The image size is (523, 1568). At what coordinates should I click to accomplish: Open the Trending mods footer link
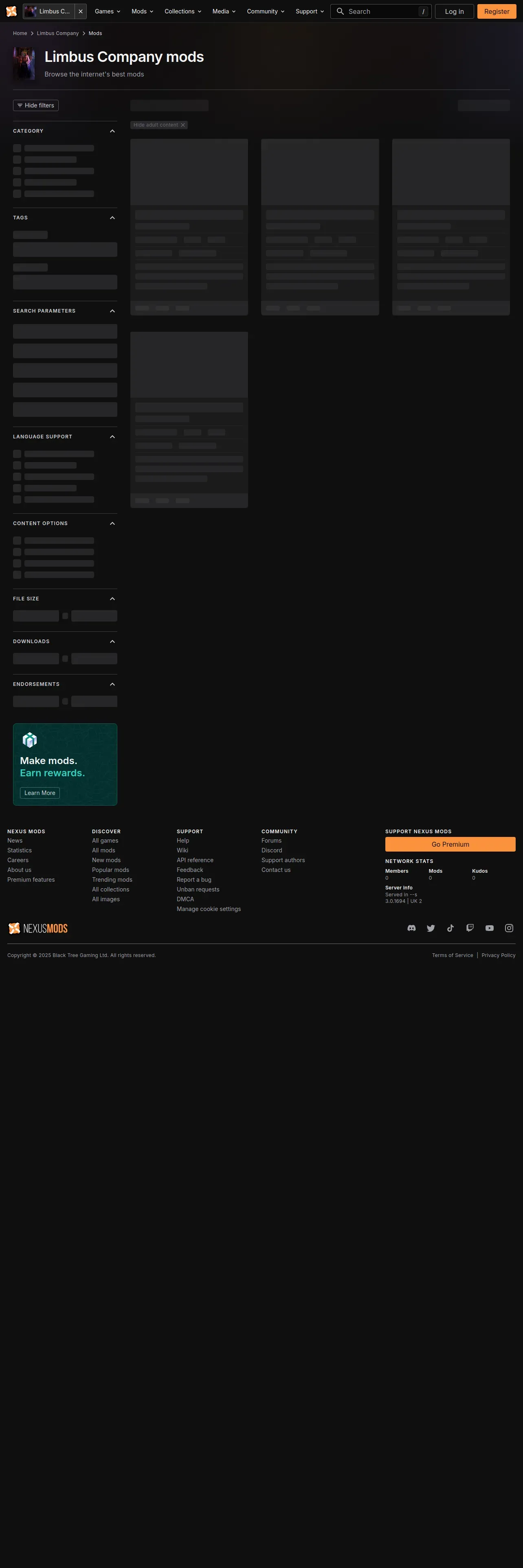tap(112, 880)
